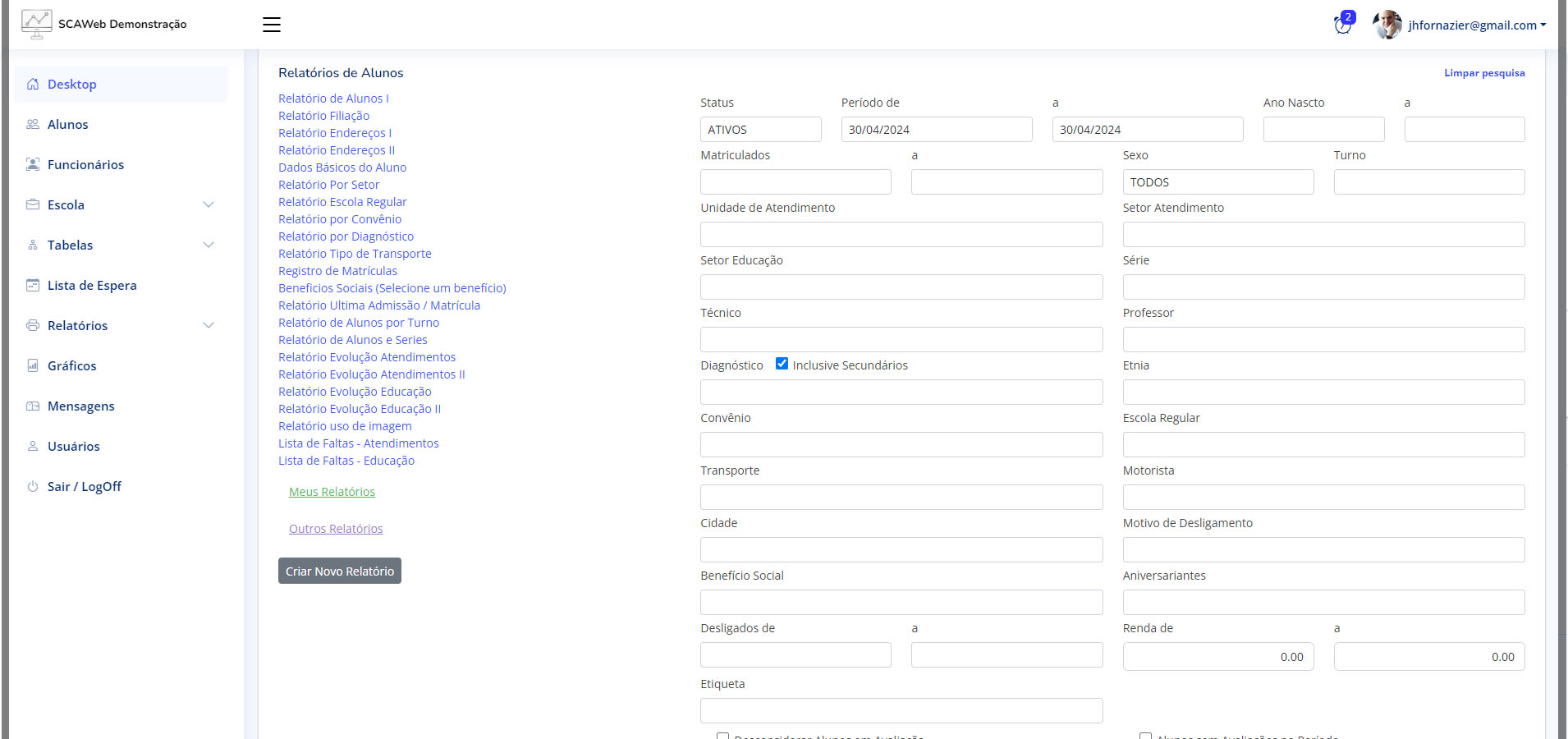Open the Usuários menu item
1568x739 pixels.
point(73,447)
